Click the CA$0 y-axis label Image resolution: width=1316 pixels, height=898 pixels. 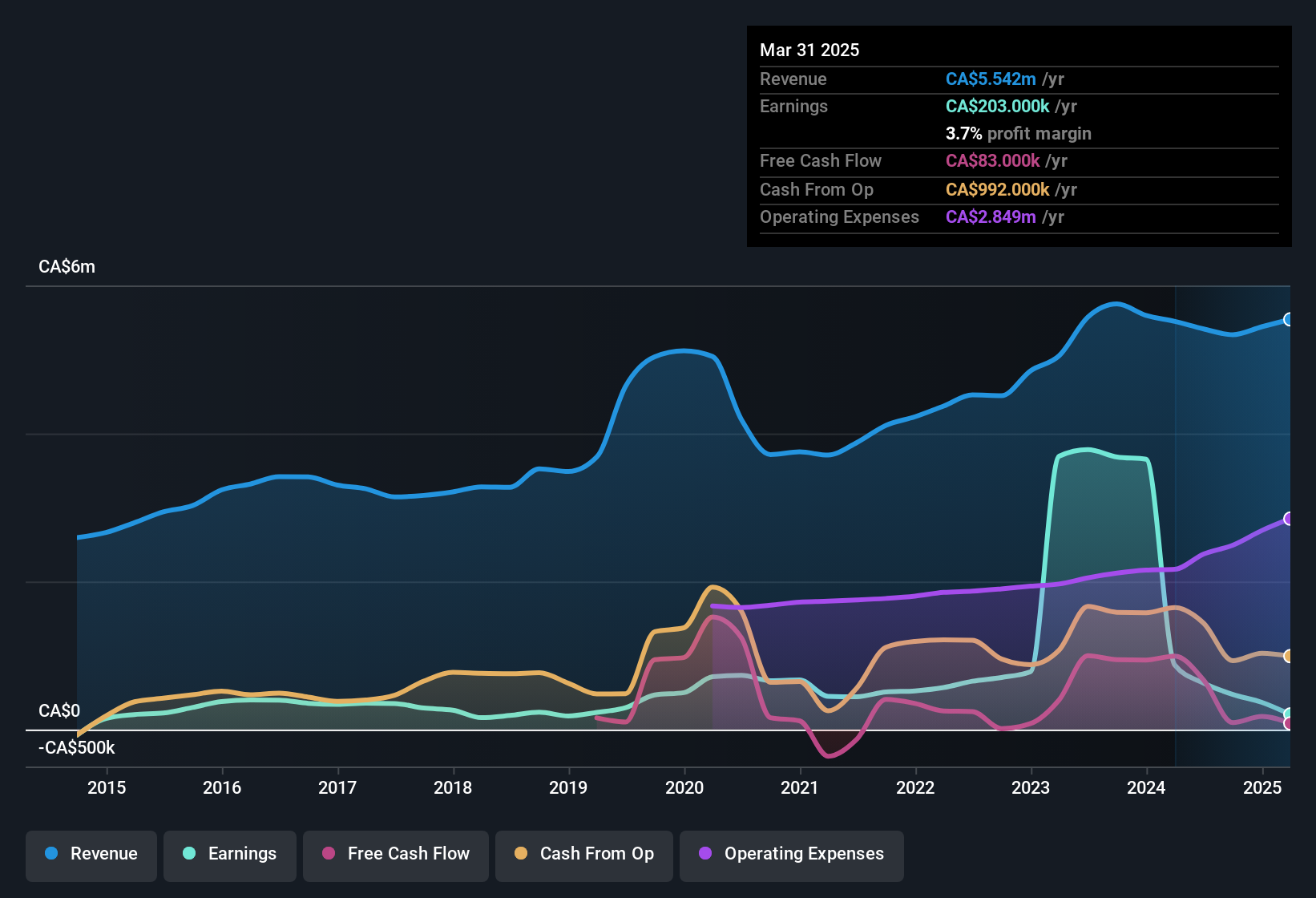pos(59,711)
